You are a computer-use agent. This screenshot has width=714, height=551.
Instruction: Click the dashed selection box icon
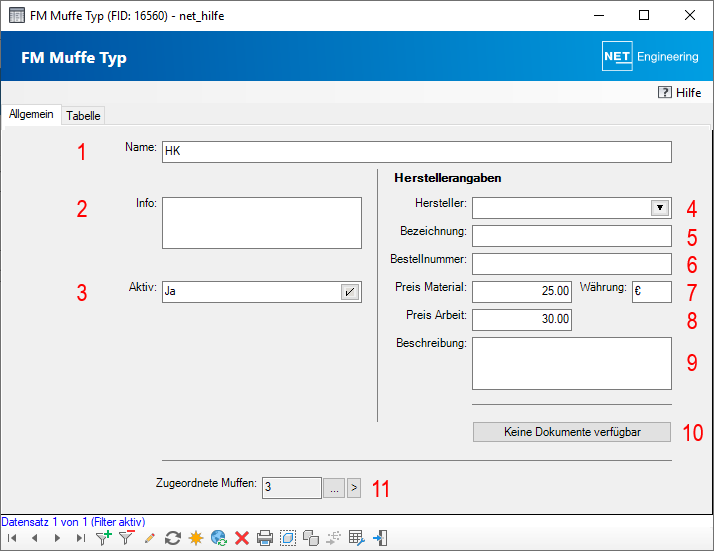(x=288, y=538)
